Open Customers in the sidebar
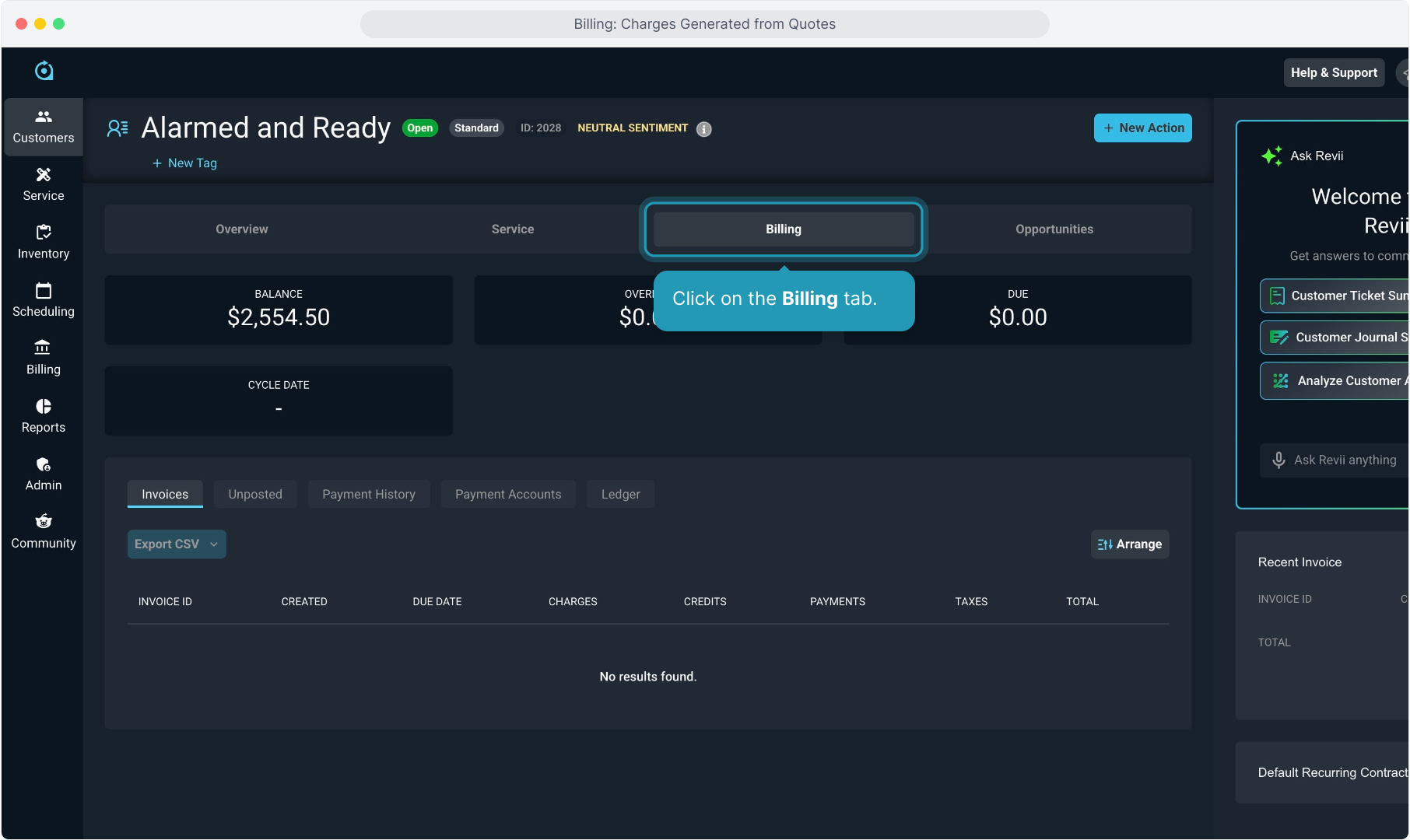Viewport: 1410px width, 840px height. pyautogui.click(x=44, y=127)
